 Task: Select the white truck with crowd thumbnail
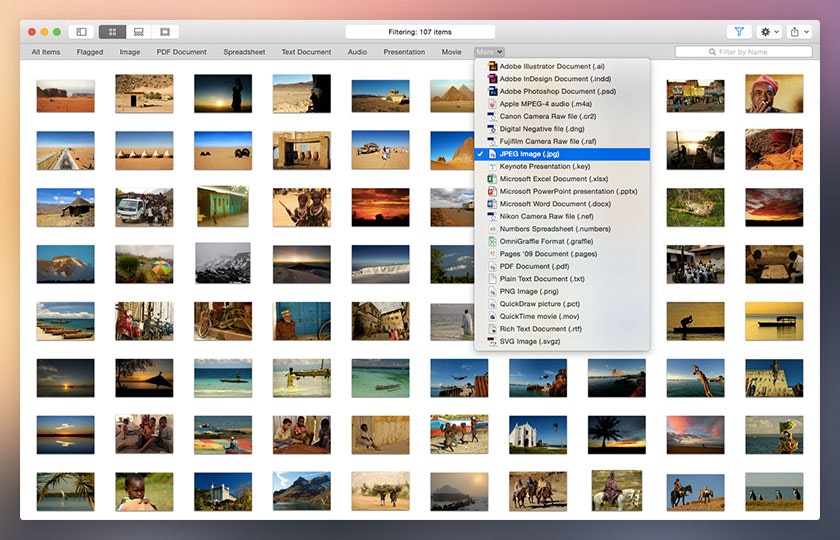coord(144,207)
